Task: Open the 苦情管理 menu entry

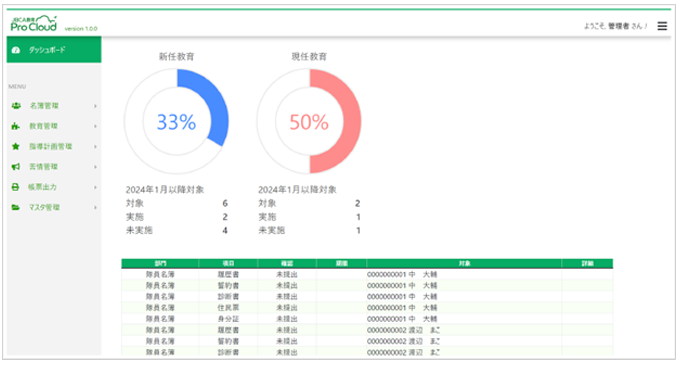Action: point(54,167)
